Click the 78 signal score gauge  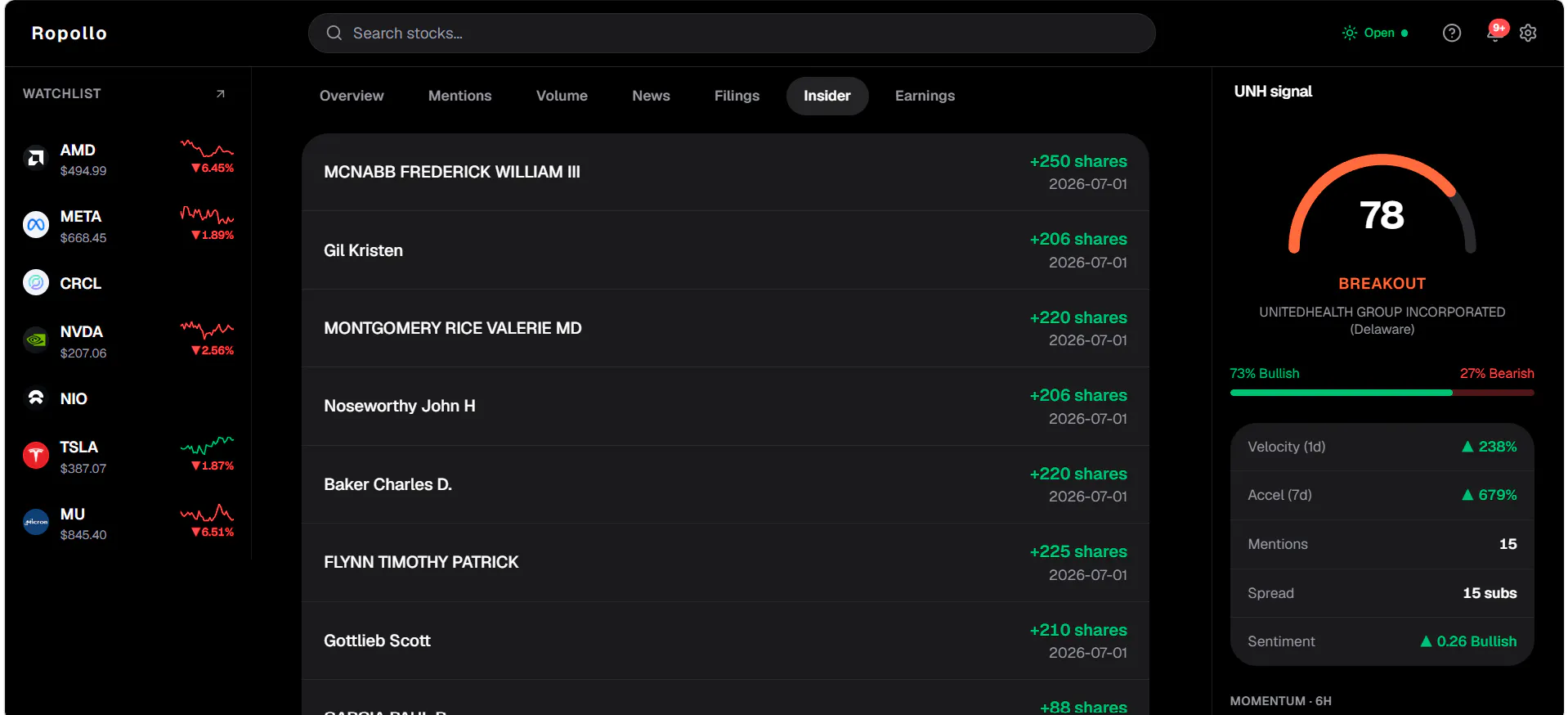[1382, 205]
